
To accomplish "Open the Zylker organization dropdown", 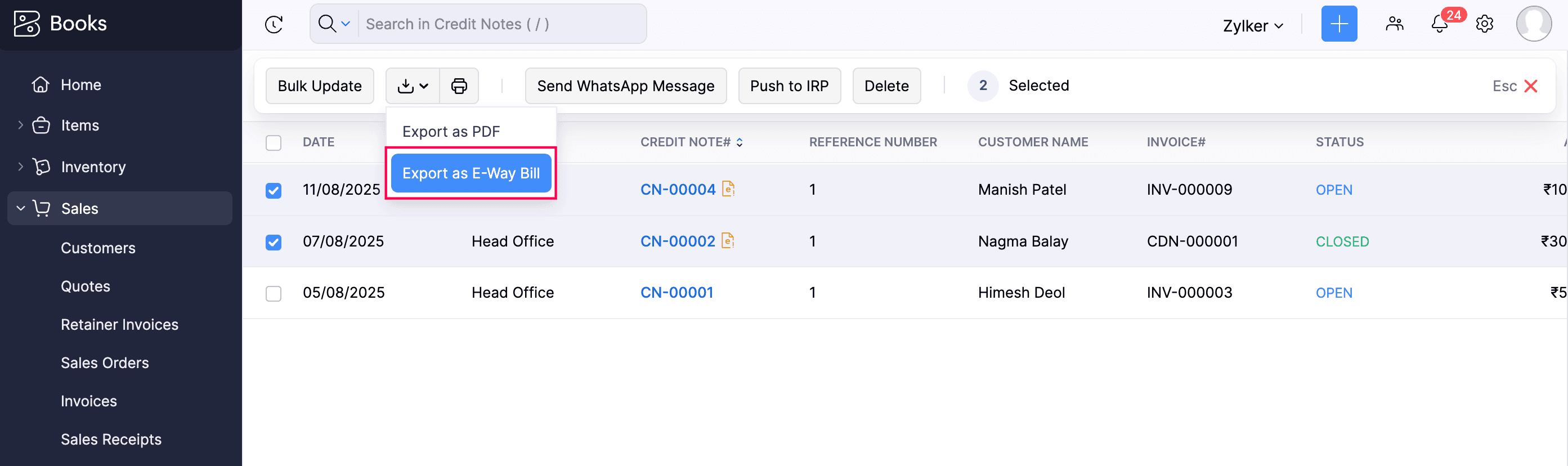I will pos(1253,25).
